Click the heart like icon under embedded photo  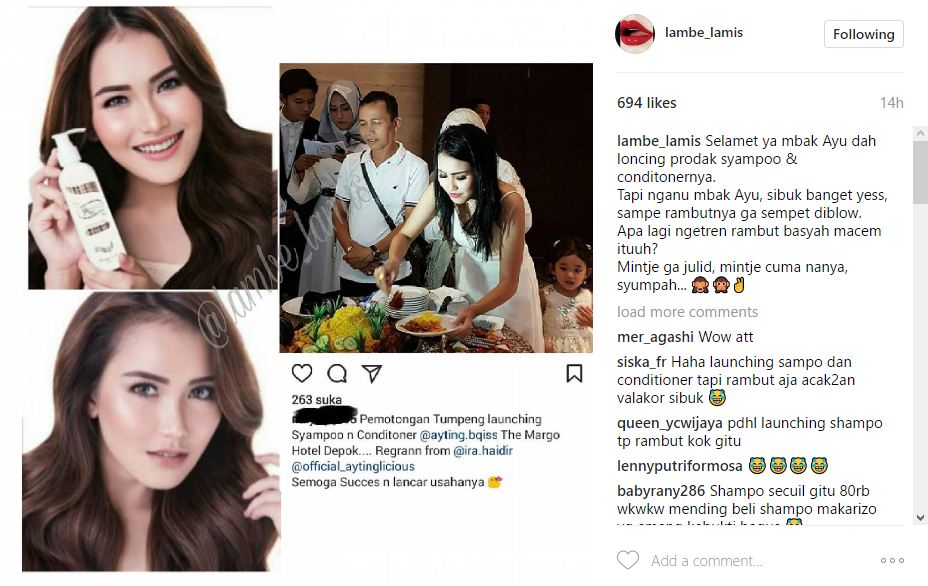point(302,374)
